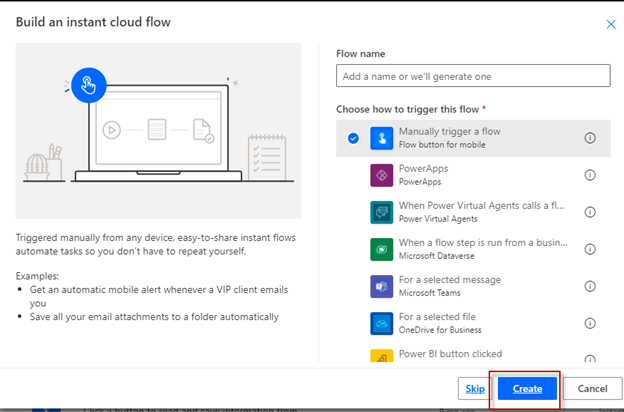Click the 'Save all your email attachments' example
This screenshot has width=624, height=412.
(154, 317)
